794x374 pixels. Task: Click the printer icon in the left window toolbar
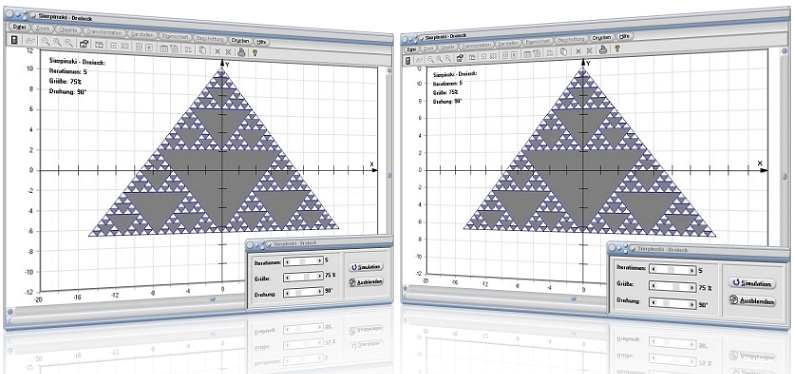point(241,52)
